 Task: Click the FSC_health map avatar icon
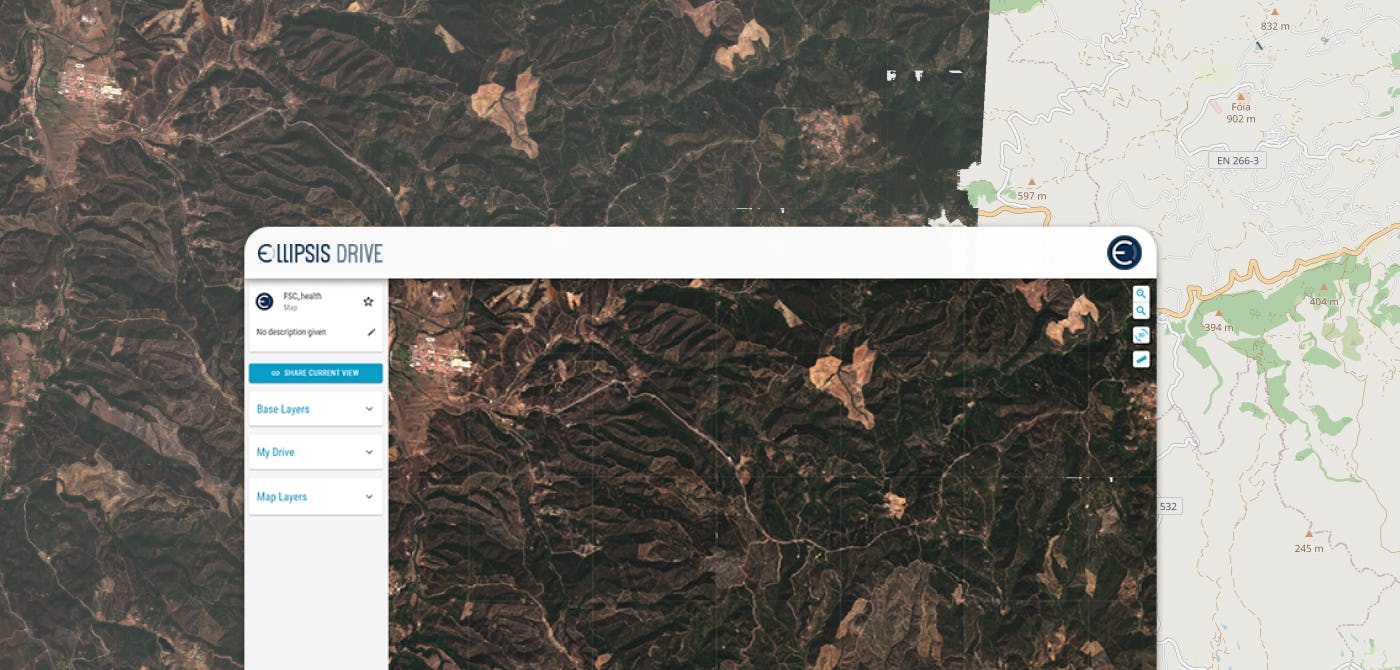tap(265, 301)
